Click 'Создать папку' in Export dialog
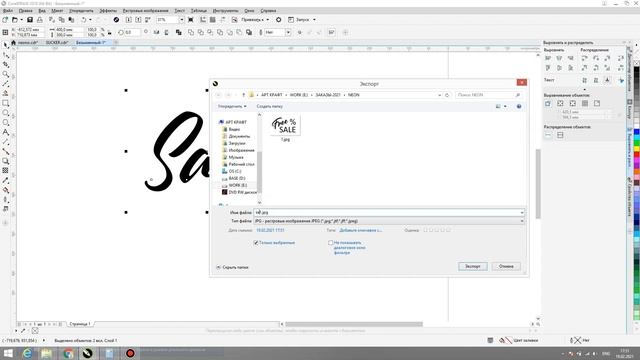The image size is (640, 360). (269, 106)
